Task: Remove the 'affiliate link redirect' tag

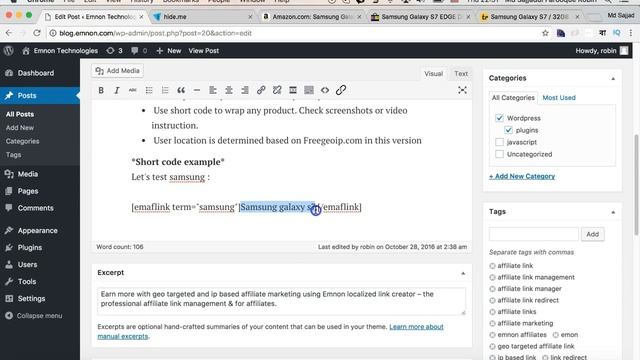Action: [492, 300]
